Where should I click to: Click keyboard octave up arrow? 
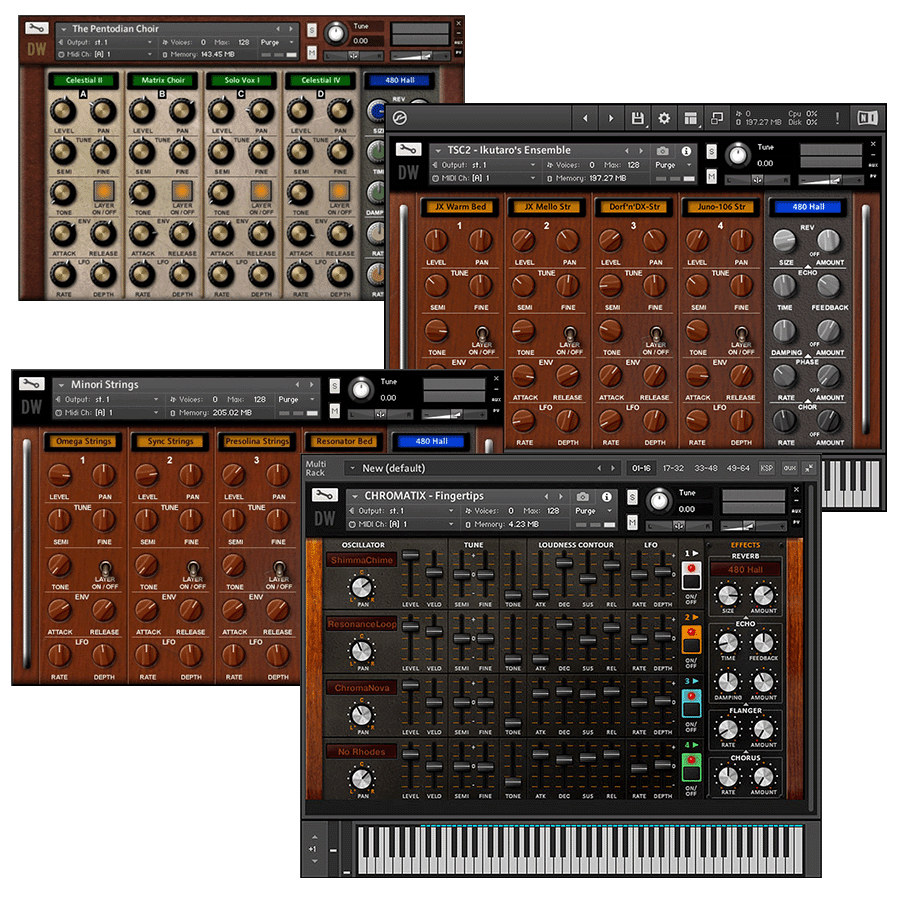(x=315, y=837)
